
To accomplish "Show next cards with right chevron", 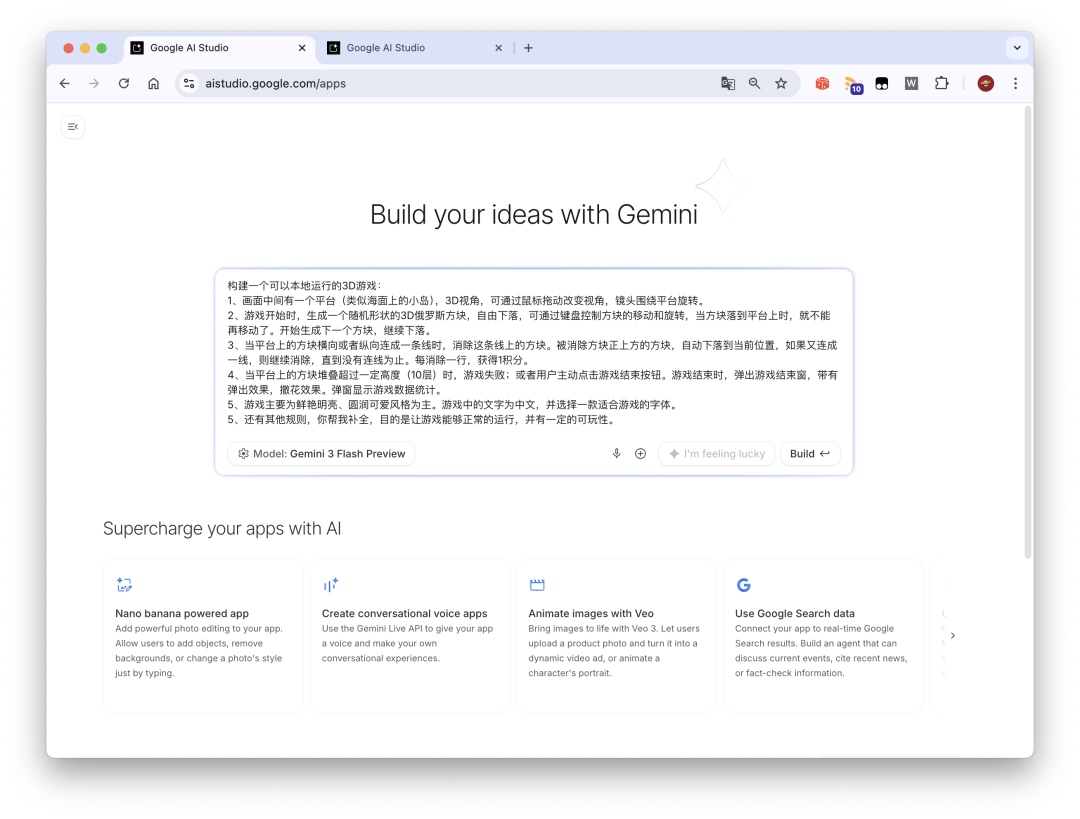I will (953, 635).
